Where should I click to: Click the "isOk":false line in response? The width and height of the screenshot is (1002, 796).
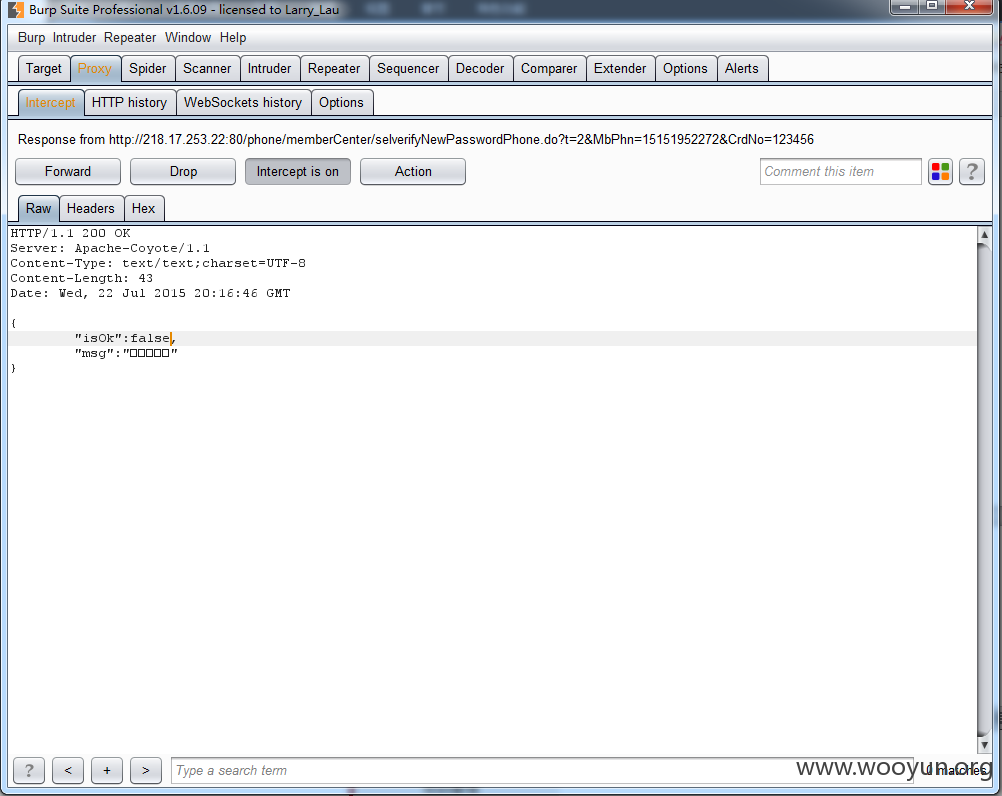coord(492,338)
